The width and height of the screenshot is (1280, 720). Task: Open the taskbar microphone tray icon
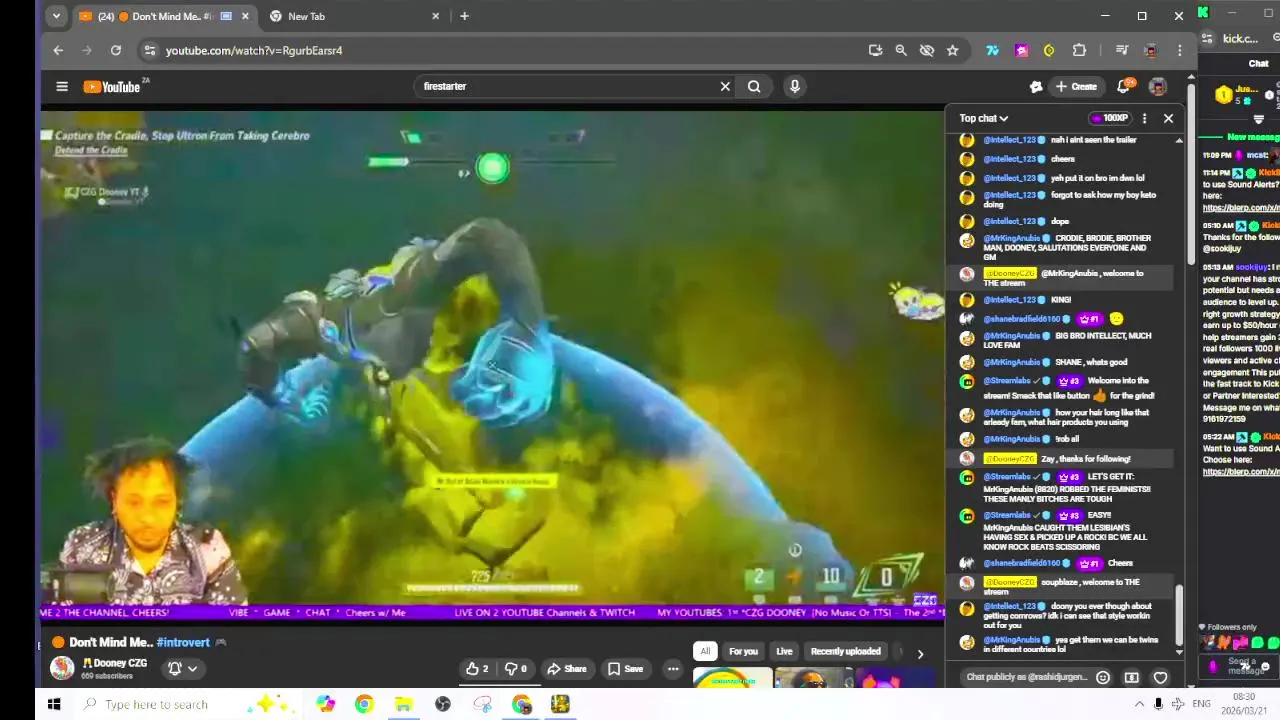[x=1159, y=704]
